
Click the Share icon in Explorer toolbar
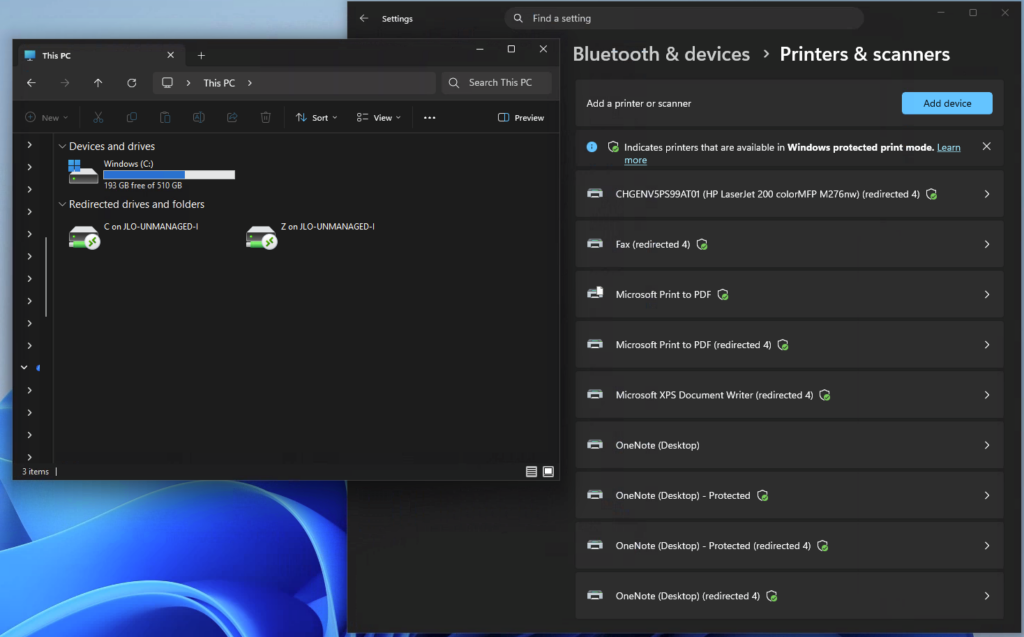[232, 118]
